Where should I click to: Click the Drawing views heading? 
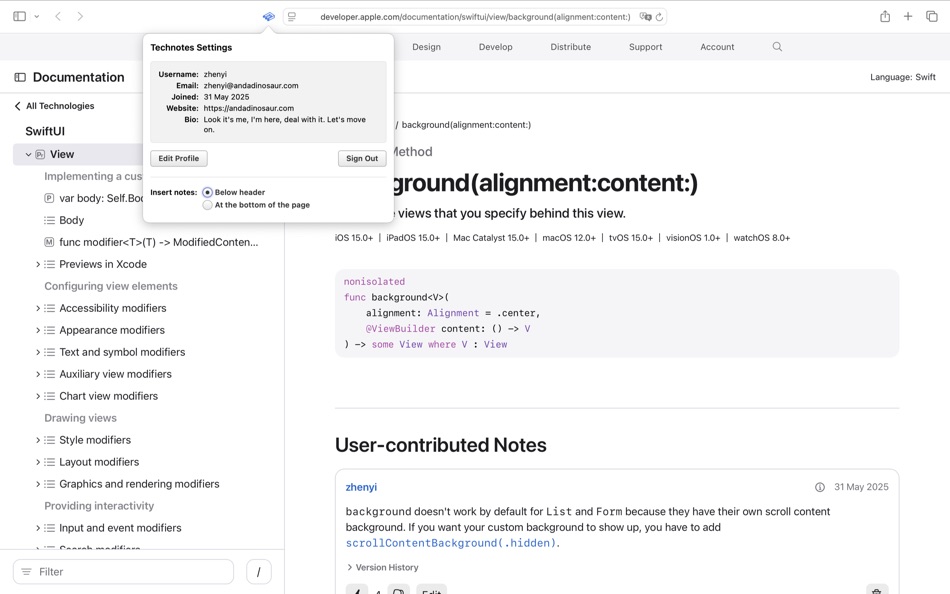81,418
